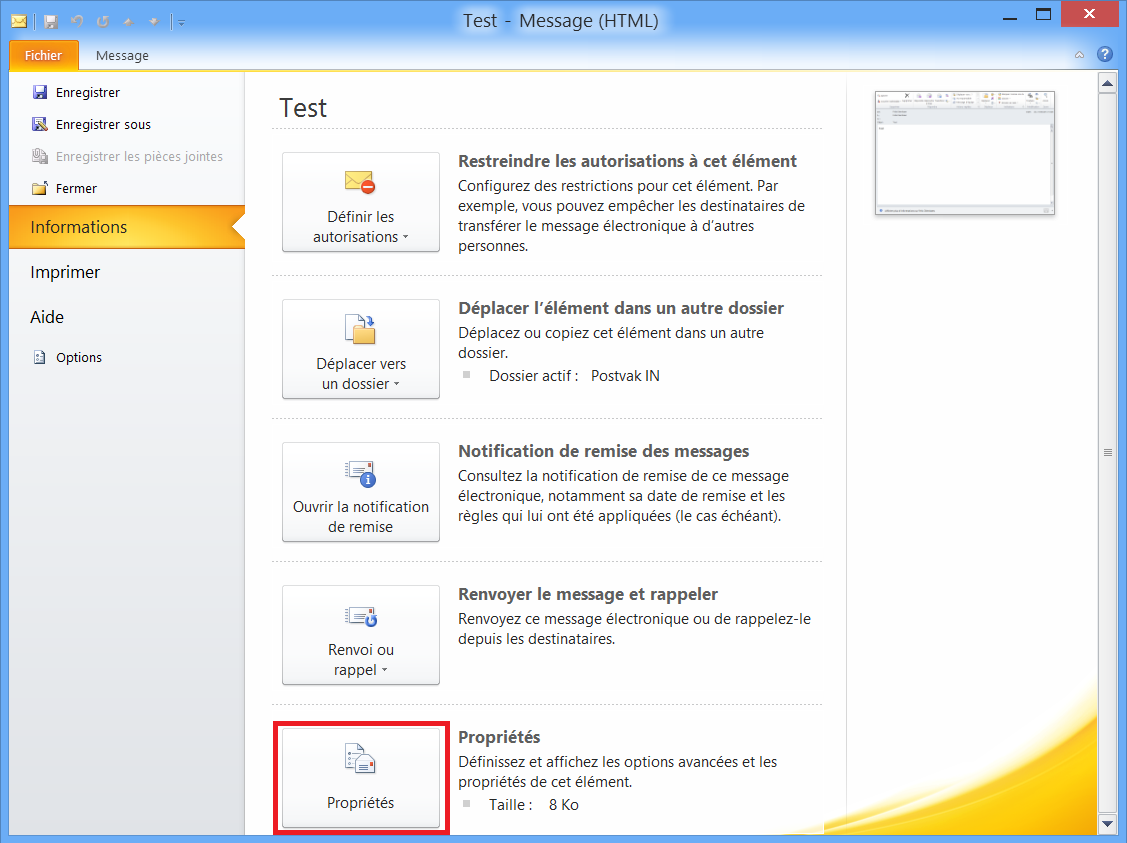Click Ouvrir la notification de remise button
The width and height of the screenshot is (1127, 843).
[x=361, y=492]
